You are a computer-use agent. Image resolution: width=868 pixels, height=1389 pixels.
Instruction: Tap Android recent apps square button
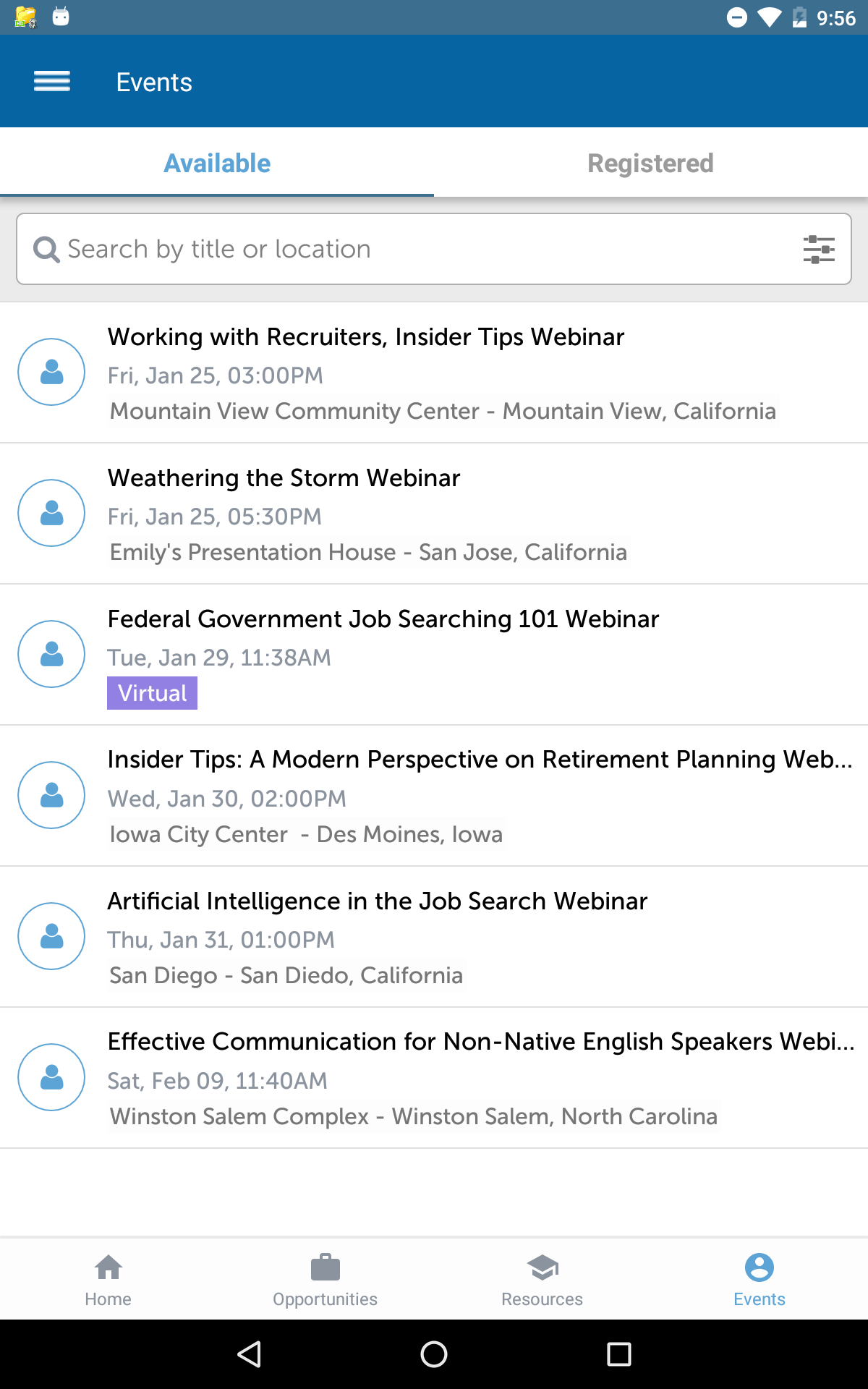pyautogui.click(x=618, y=1354)
